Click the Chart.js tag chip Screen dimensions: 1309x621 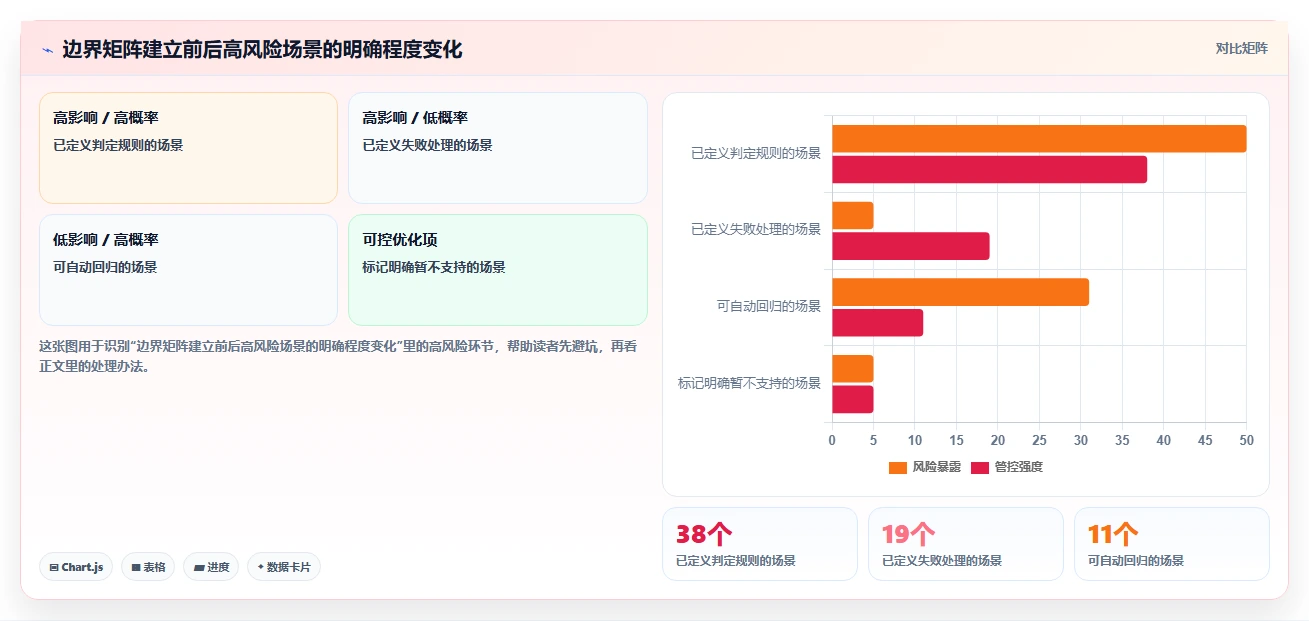pyautogui.click(x=76, y=567)
